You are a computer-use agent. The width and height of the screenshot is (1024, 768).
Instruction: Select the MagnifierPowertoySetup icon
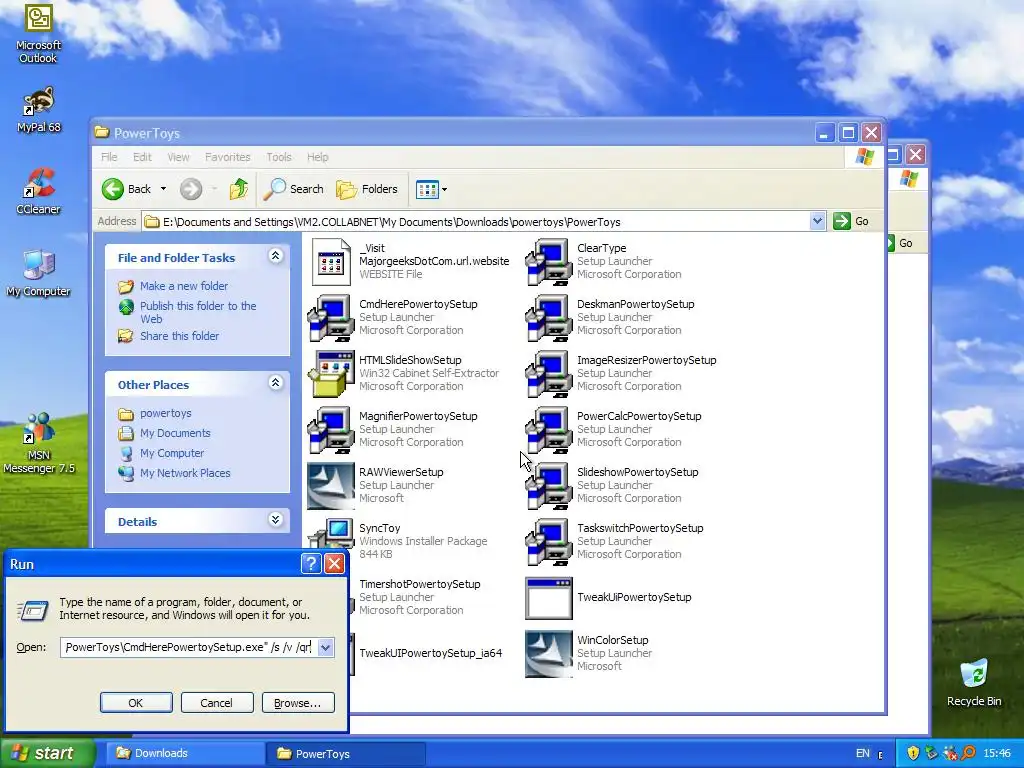click(331, 430)
